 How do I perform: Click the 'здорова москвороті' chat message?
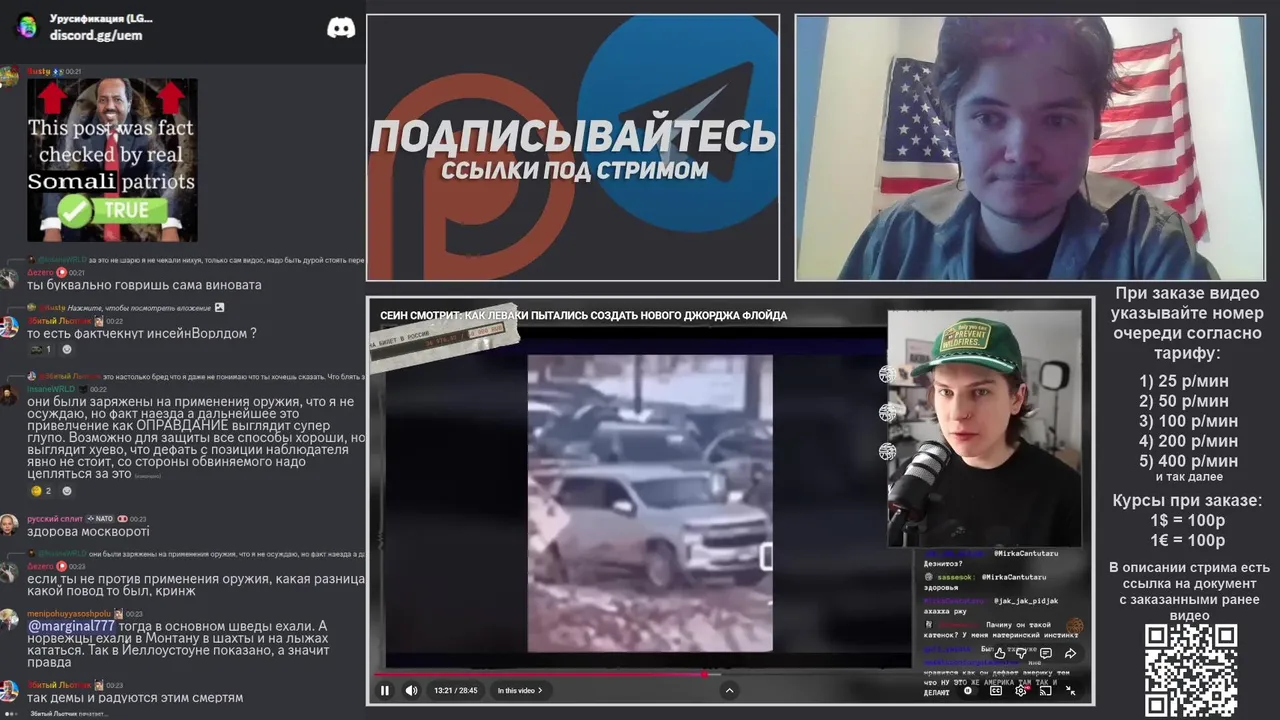tap(88, 532)
